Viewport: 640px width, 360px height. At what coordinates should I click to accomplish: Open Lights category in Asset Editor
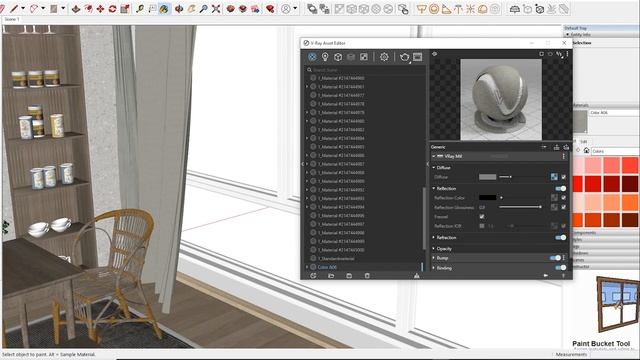[325, 57]
